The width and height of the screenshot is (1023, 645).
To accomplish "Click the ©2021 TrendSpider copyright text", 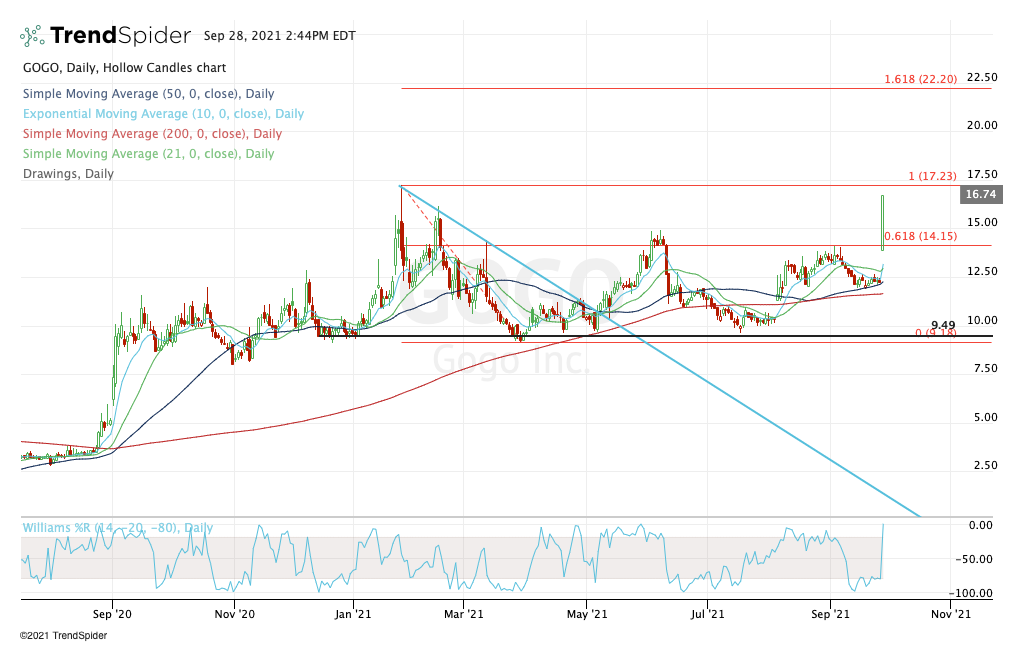I will point(62,635).
